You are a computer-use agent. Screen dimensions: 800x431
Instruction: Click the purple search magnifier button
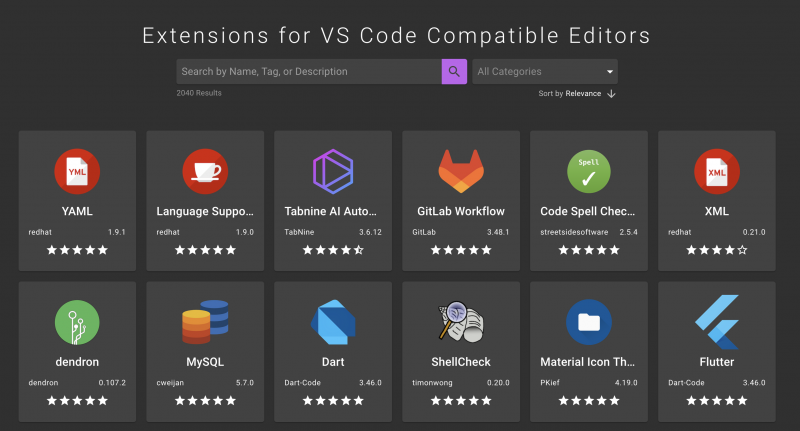[454, 71]
